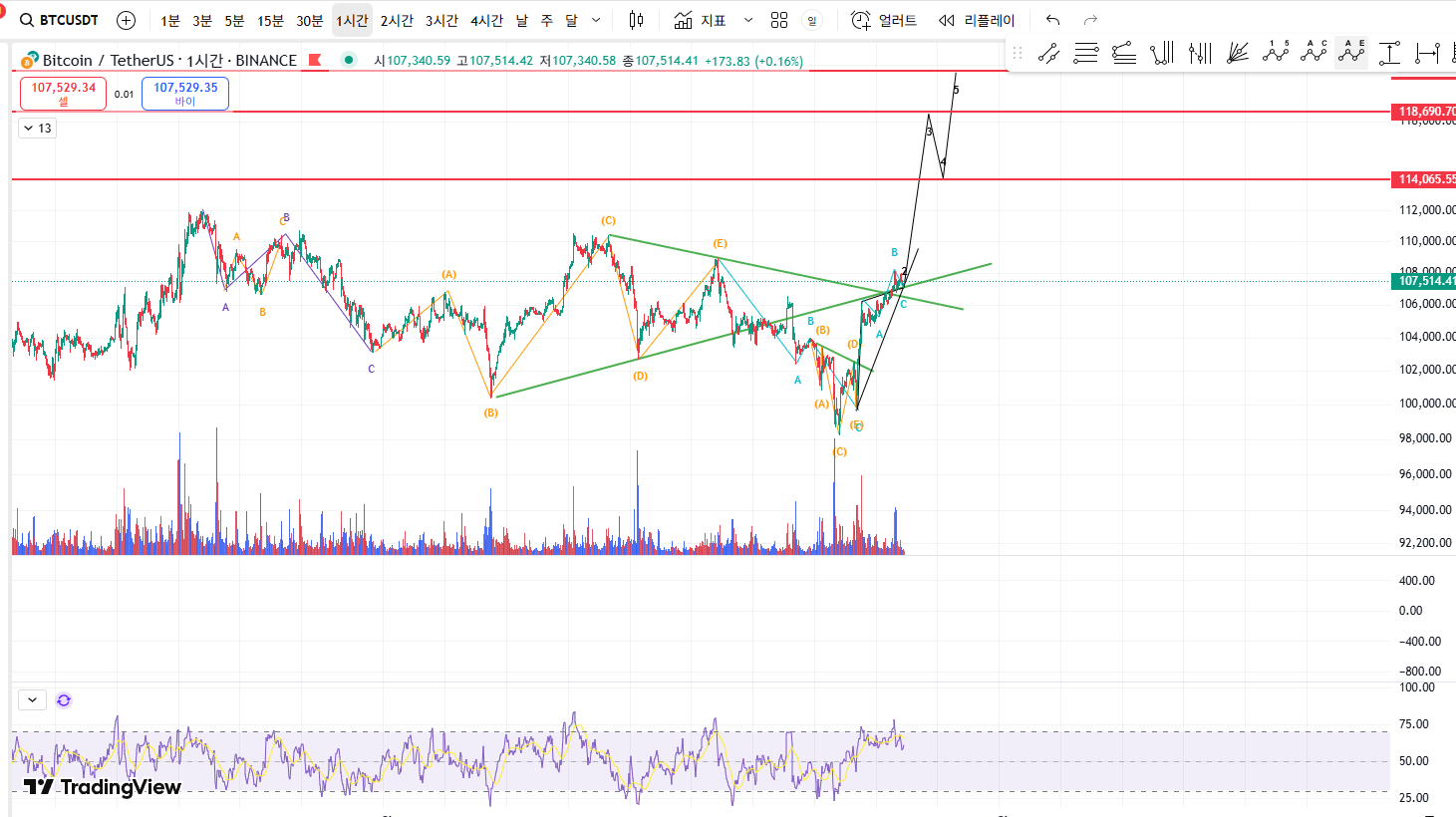Select the Elliott Impulse Wave 1-5 tool
This screenshot has height=817, width=1456.
pyautogui.click(x=1276, y=53)
